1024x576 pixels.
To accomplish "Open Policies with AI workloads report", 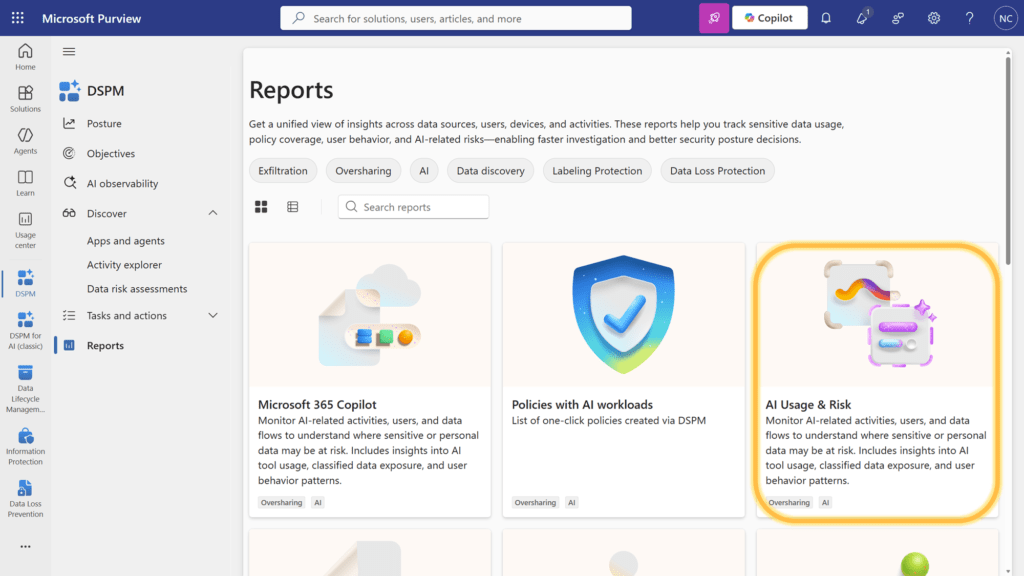I will coord(624,380).
